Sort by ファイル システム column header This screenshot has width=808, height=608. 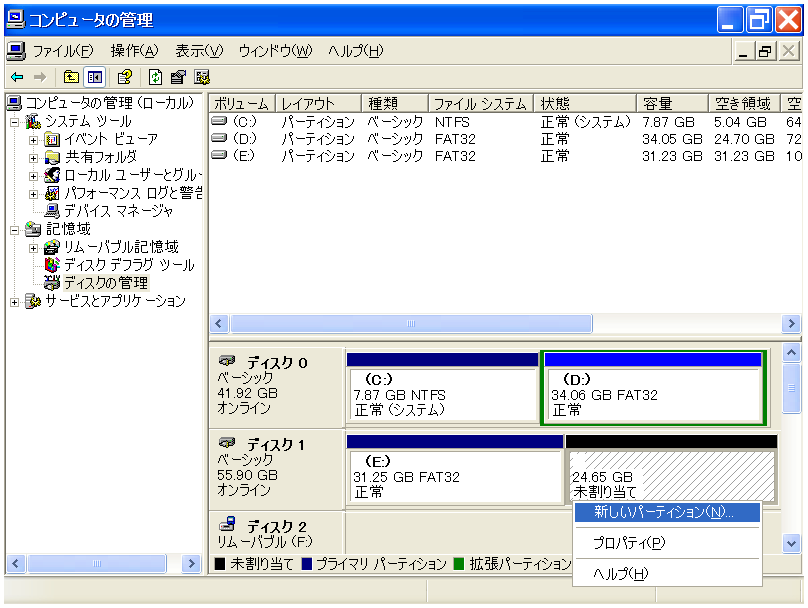point(481,104)
